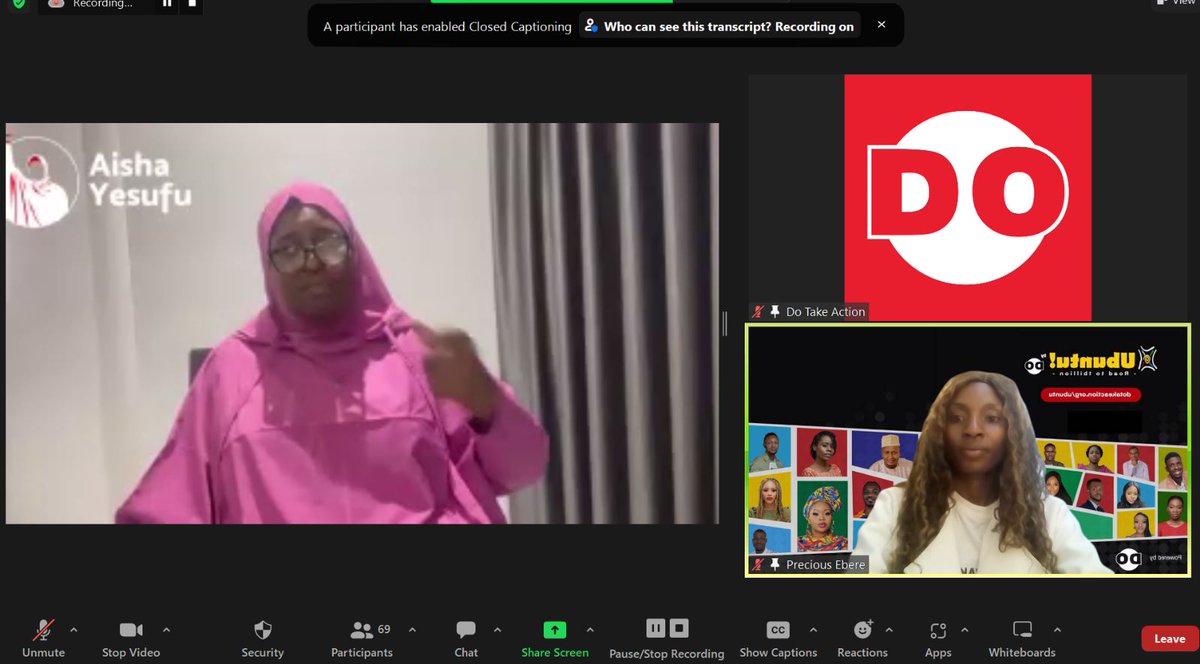Open sharing options caret next to Share Screen
This screenshot has height=664, width=1200.
590,630
